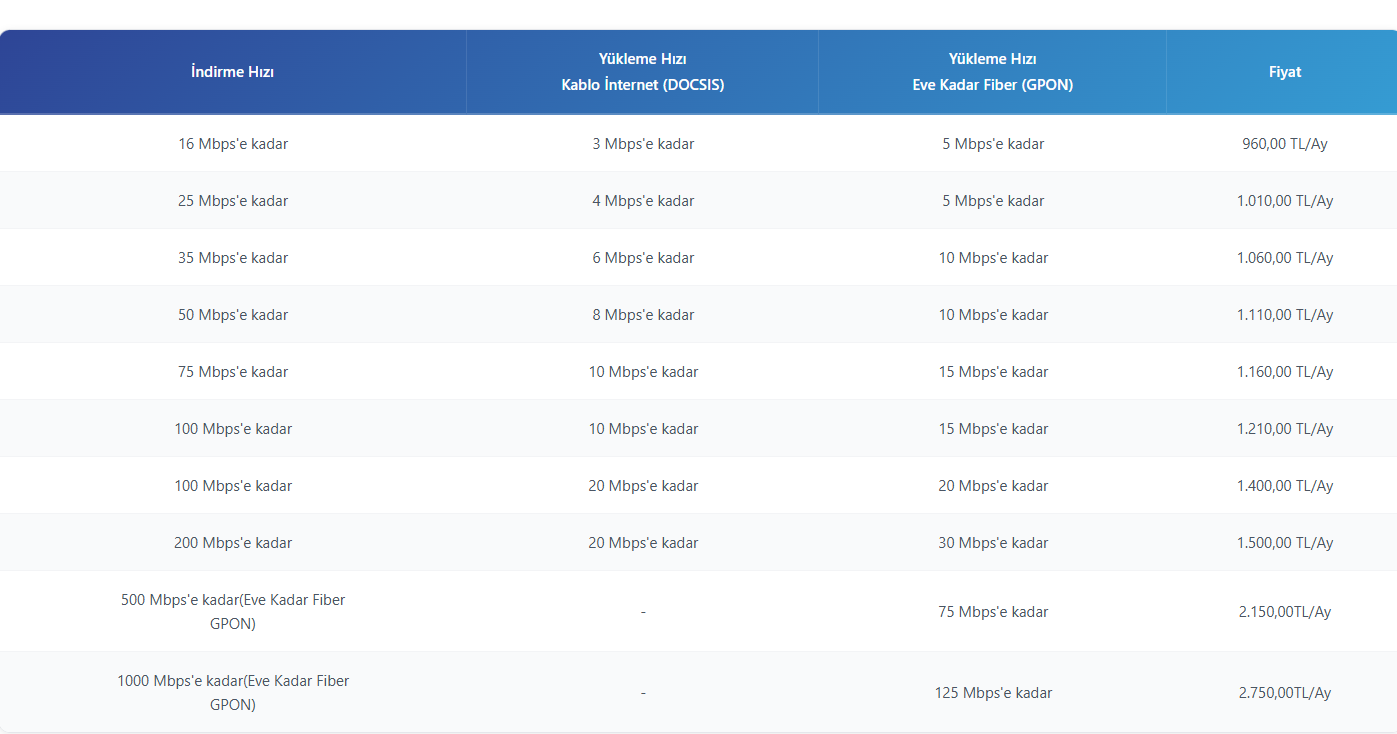
Task: Click the DOCSIS dash in the 500 Mbps row
Action: [643, 612]
